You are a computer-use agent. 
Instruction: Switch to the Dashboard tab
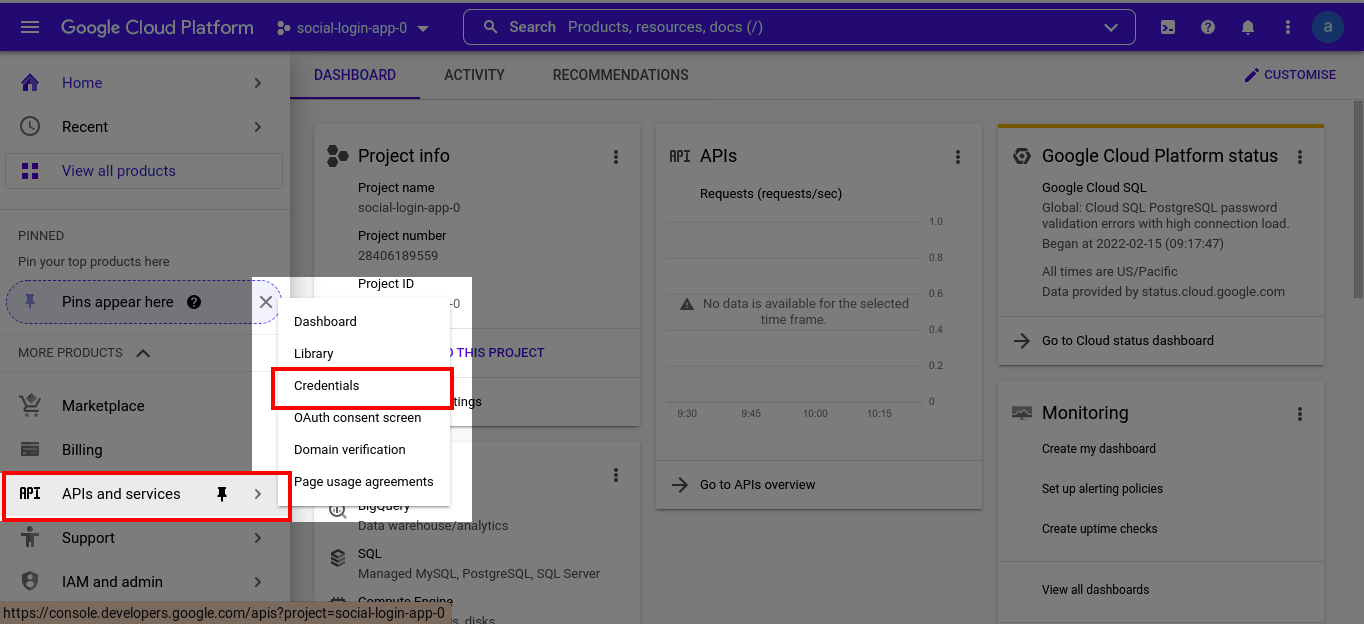(x=355, y=75)
